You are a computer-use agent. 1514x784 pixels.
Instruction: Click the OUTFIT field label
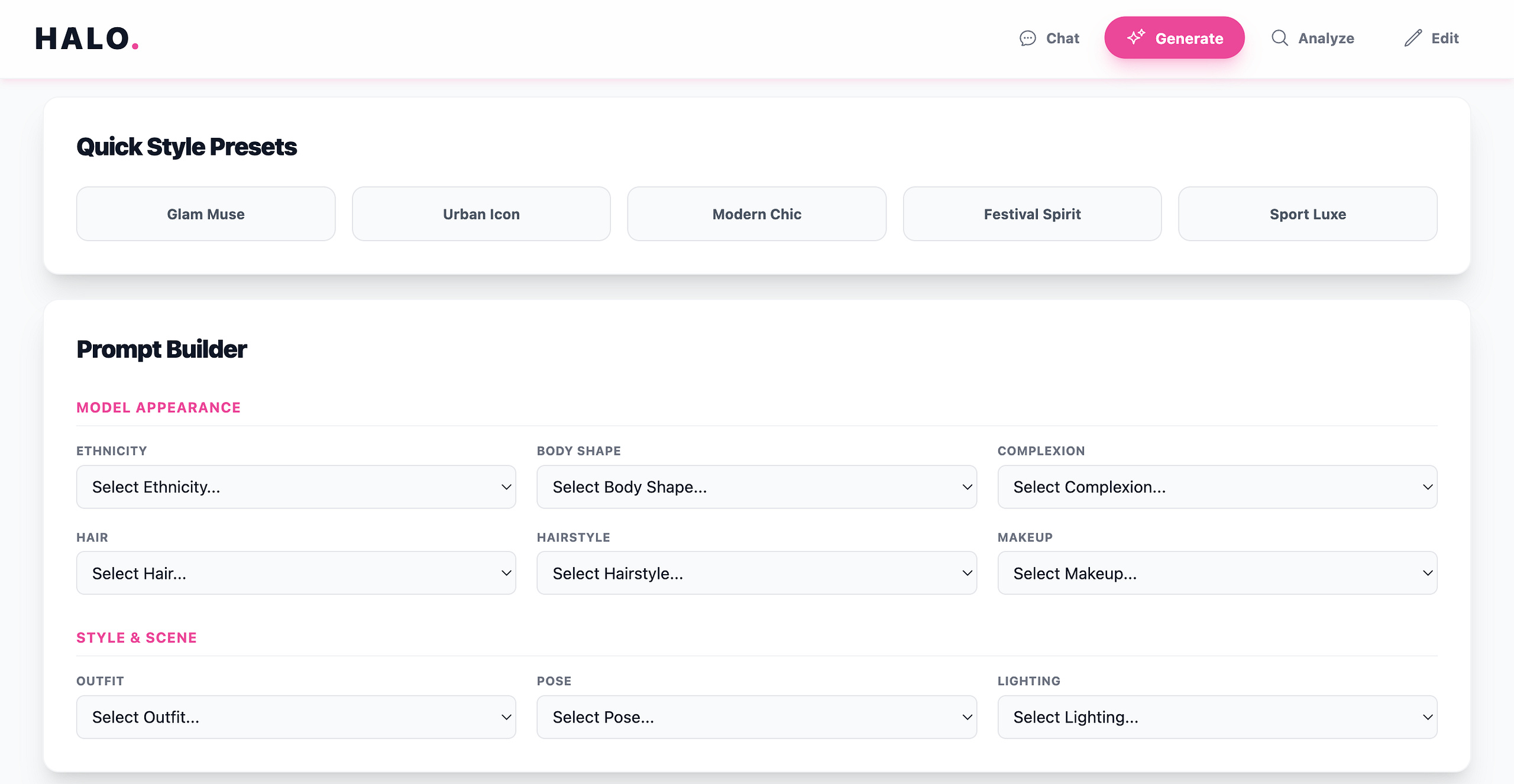[x=100, y=681]
